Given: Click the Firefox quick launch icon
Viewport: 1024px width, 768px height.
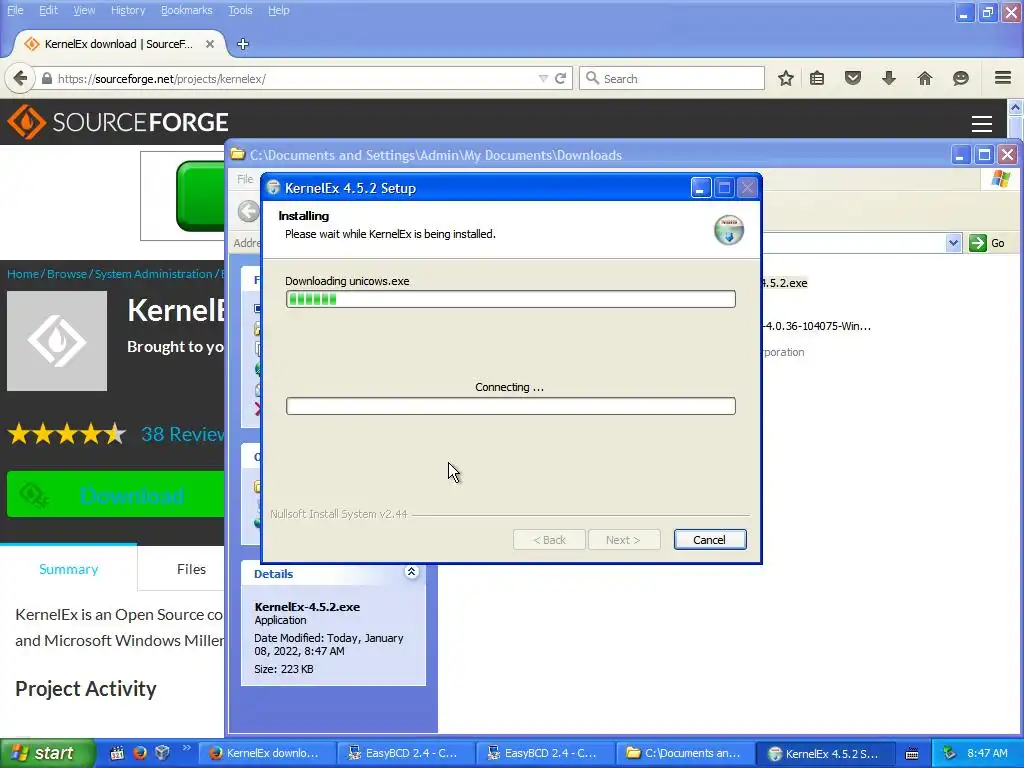Looking at the screenshot, I should coord(140,753).
